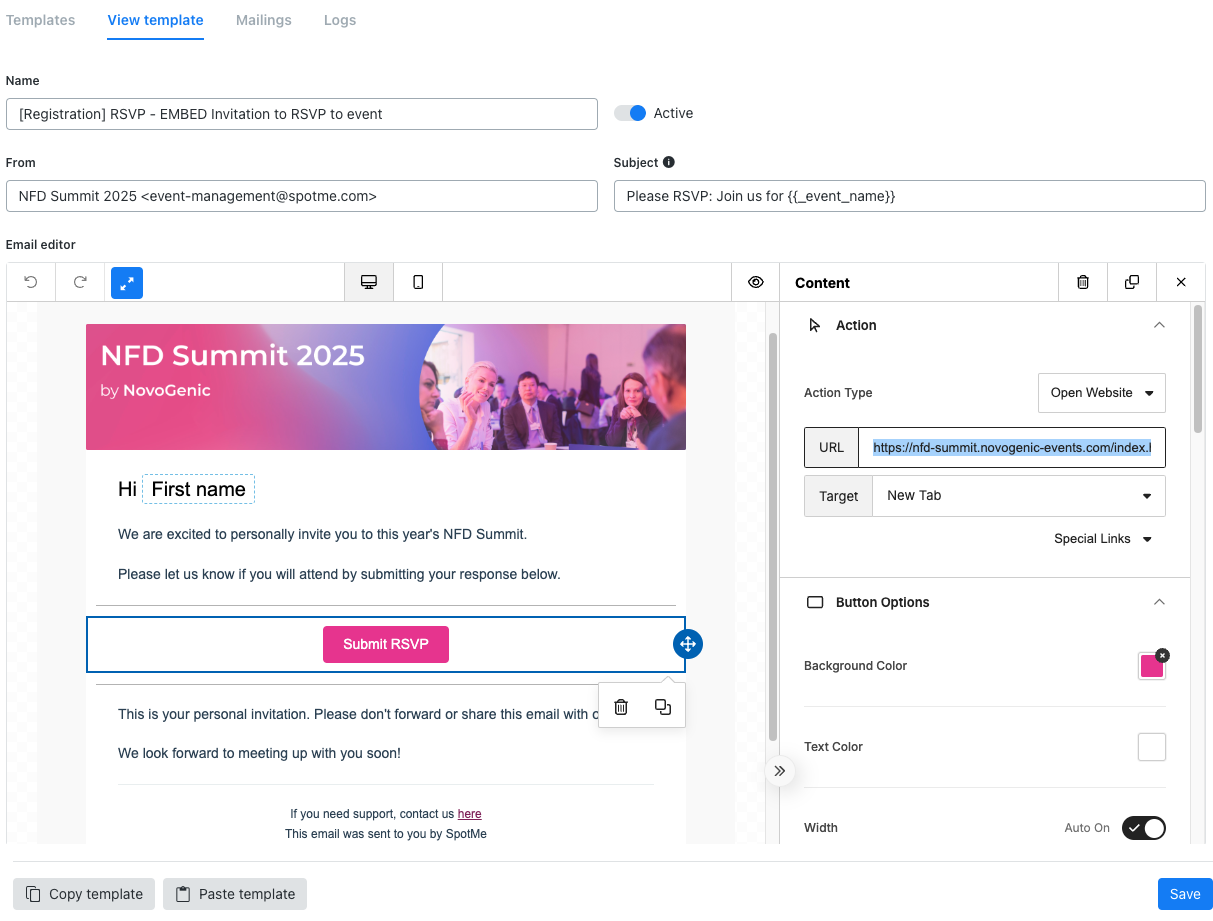The height and width of the screenshot is (921, 1213).
Task: Toggle Width Auto On switch
Action: coord(1144,828)
